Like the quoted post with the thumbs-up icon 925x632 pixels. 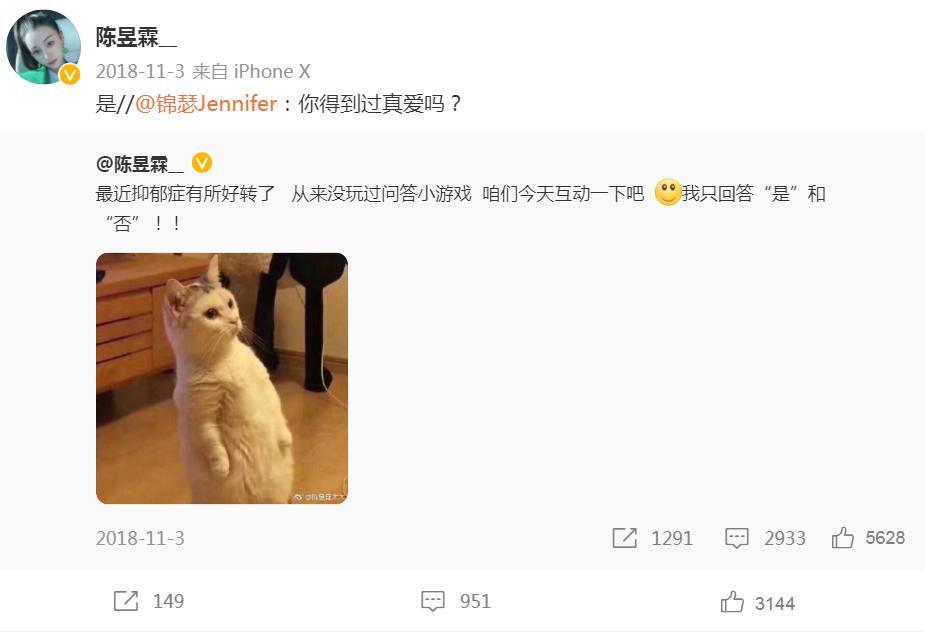click(x=842, y=538)
